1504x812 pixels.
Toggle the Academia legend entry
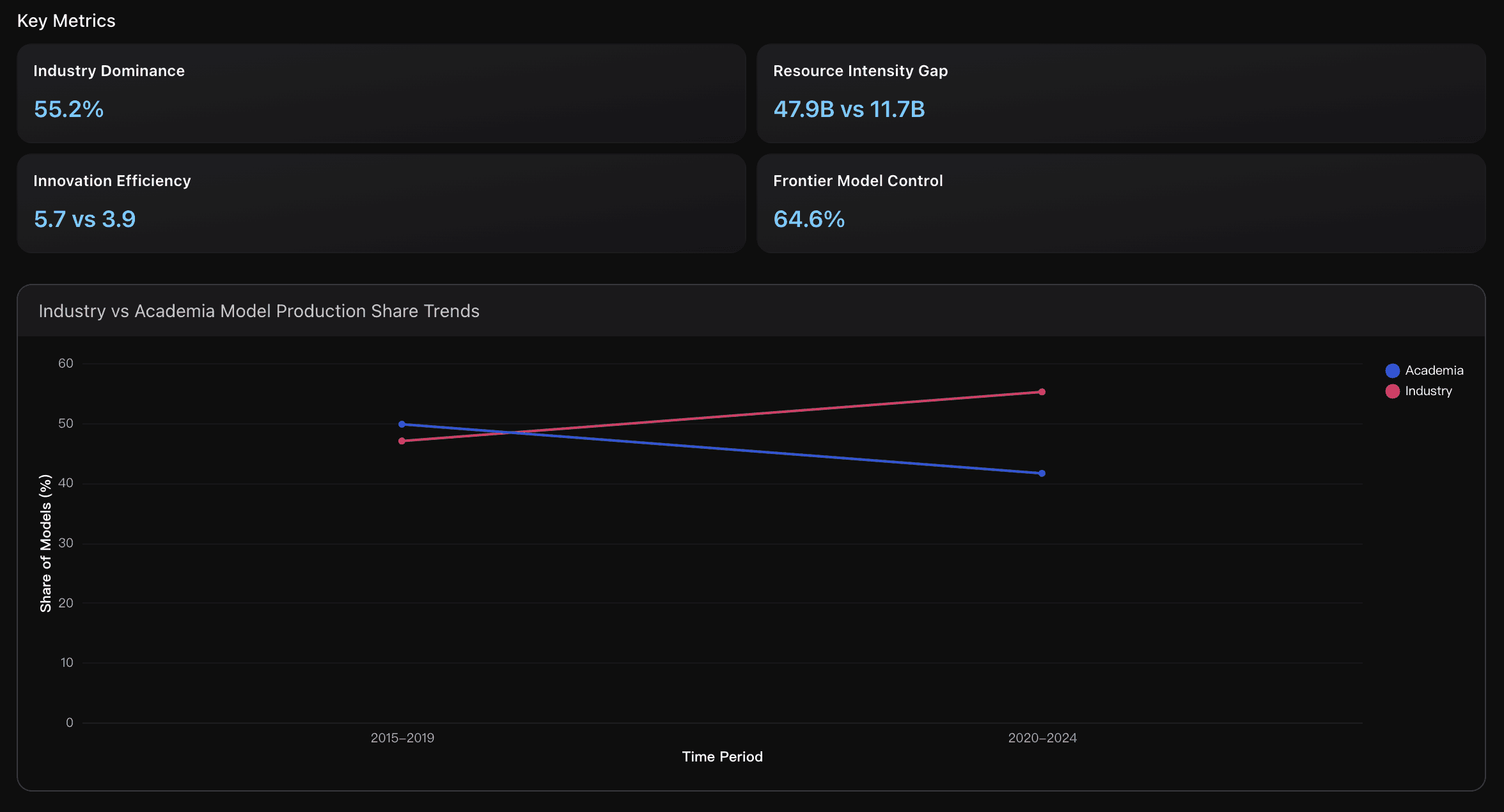tap(1434, 370)
